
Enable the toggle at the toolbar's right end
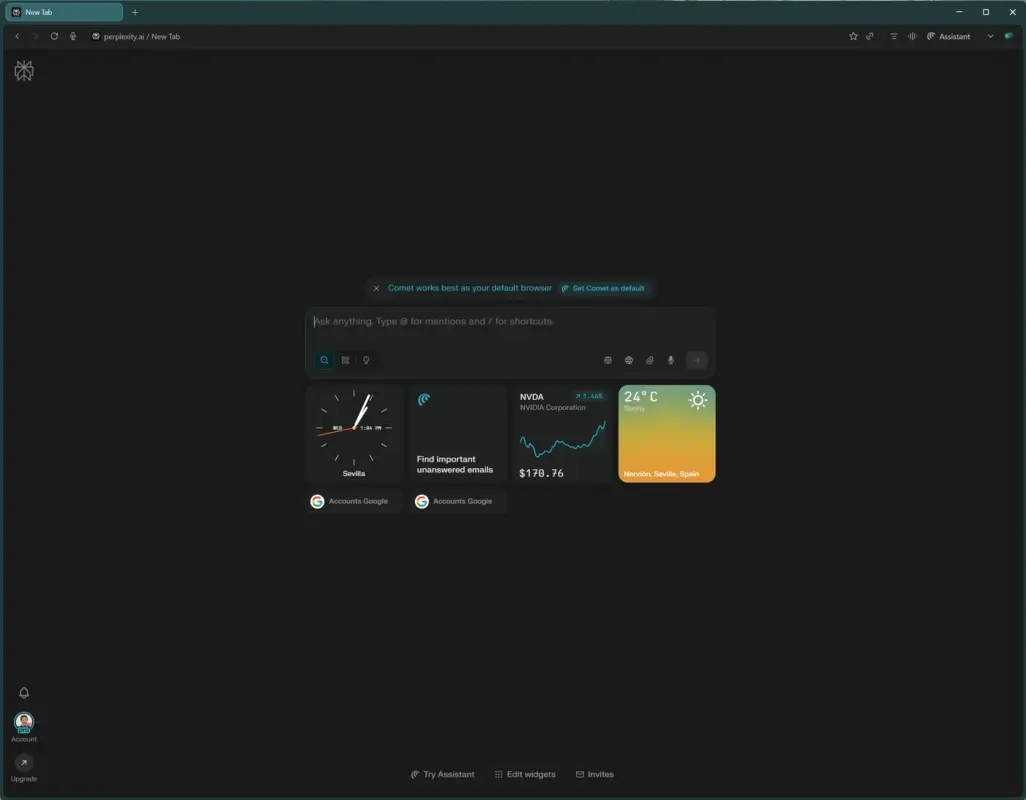pyautogui.click(x=1010, y=35)
